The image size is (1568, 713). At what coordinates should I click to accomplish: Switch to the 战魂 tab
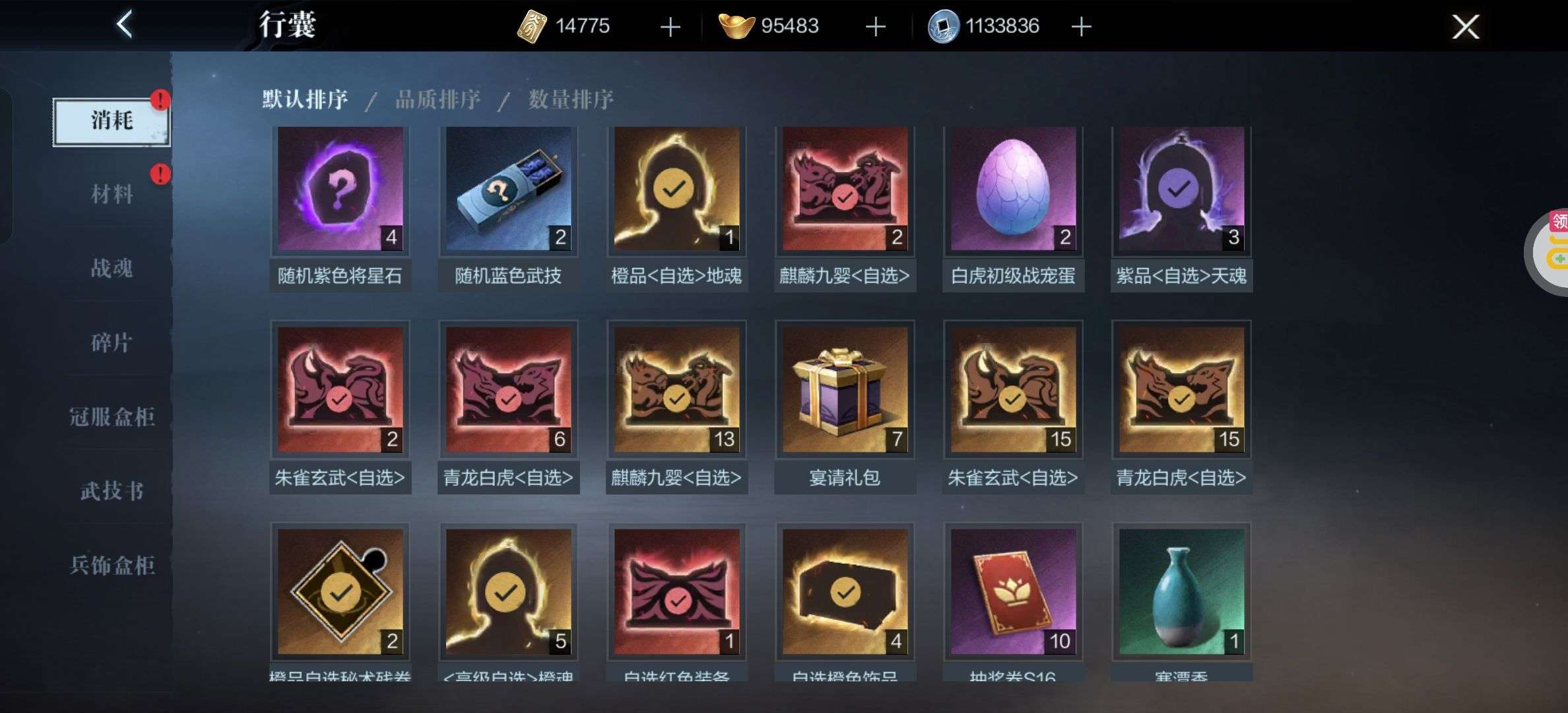112,269
